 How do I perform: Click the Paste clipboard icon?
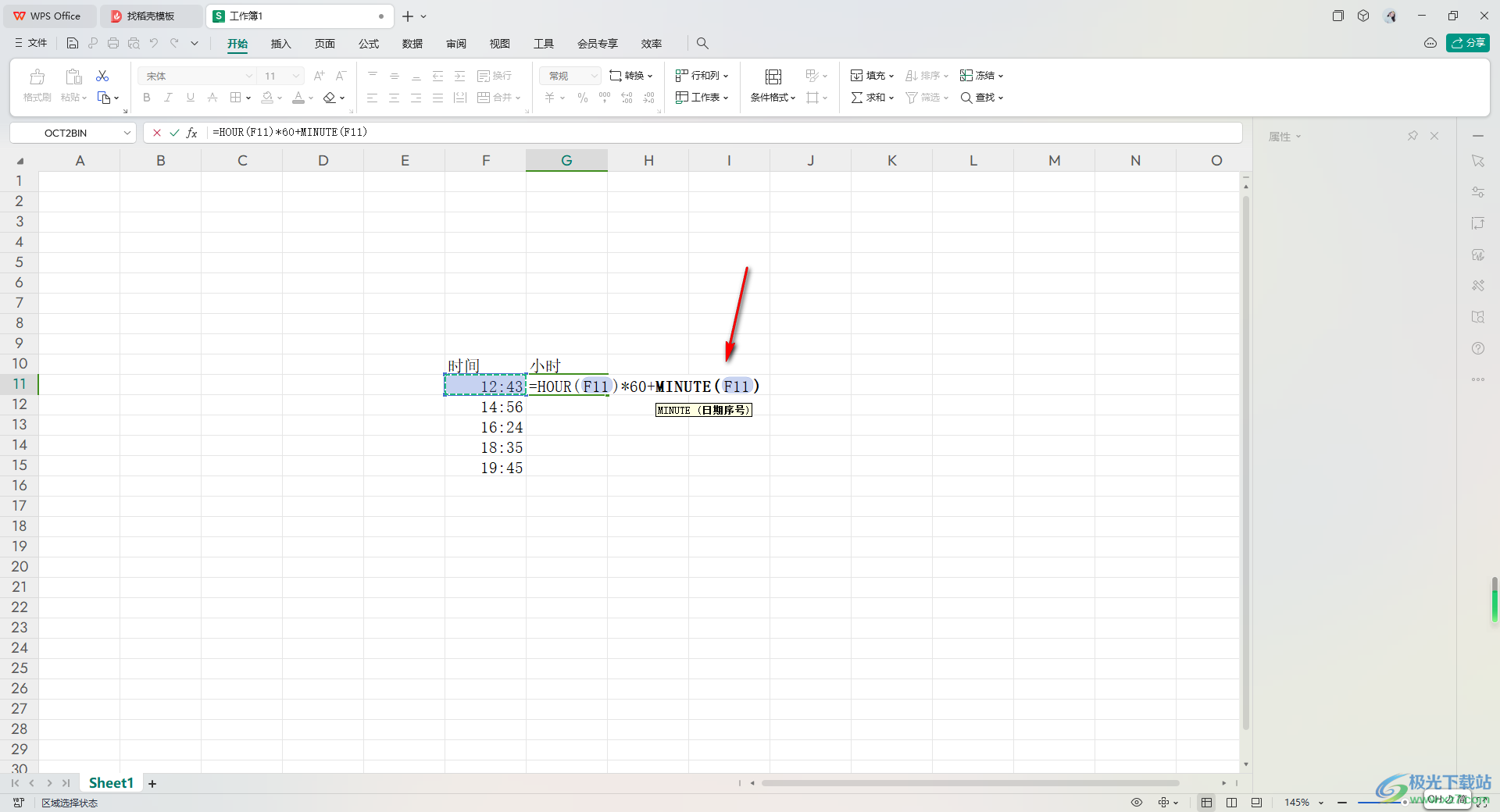(74, 77)
